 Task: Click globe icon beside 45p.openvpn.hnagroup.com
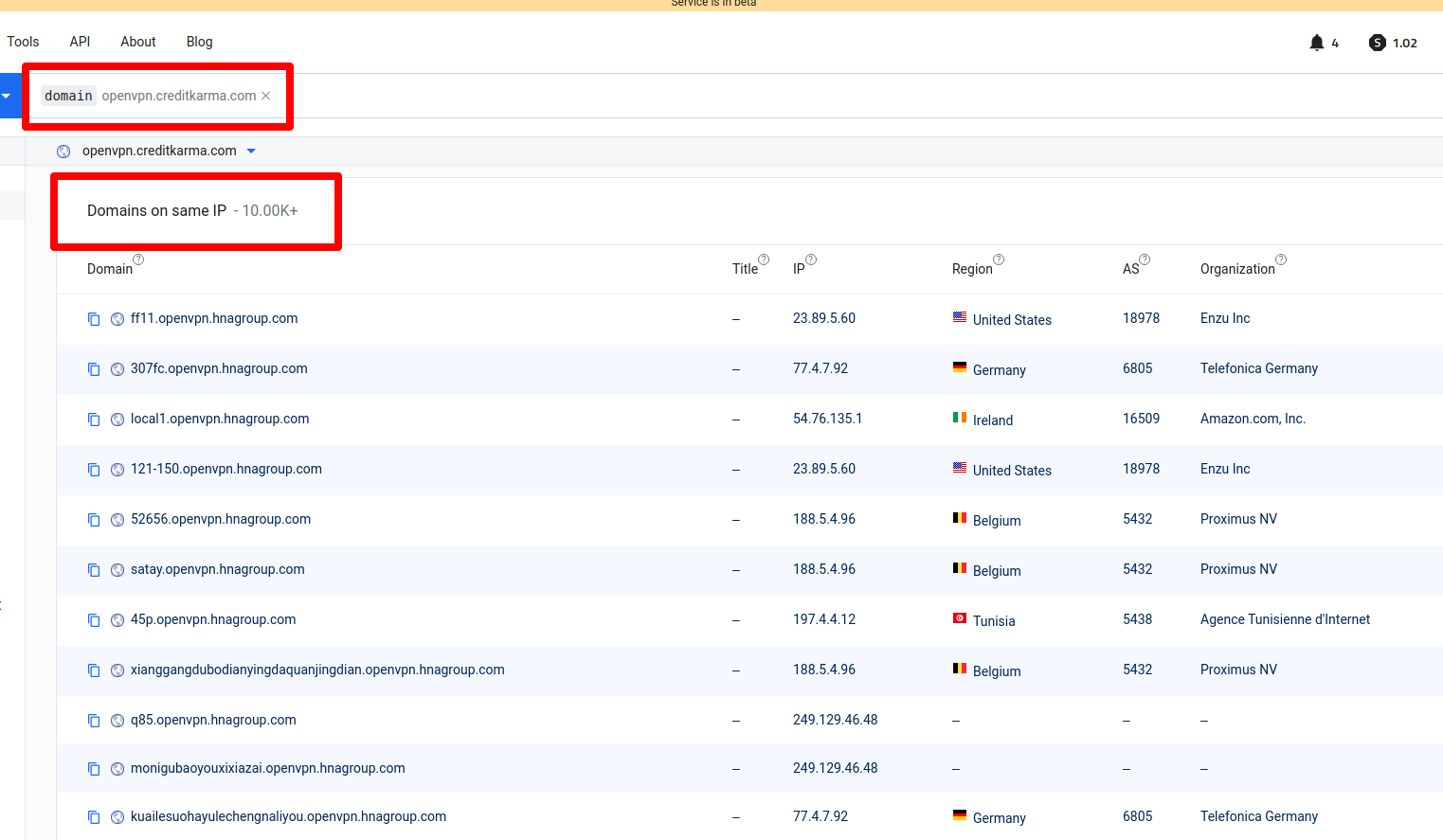click(x=117, y=620)
